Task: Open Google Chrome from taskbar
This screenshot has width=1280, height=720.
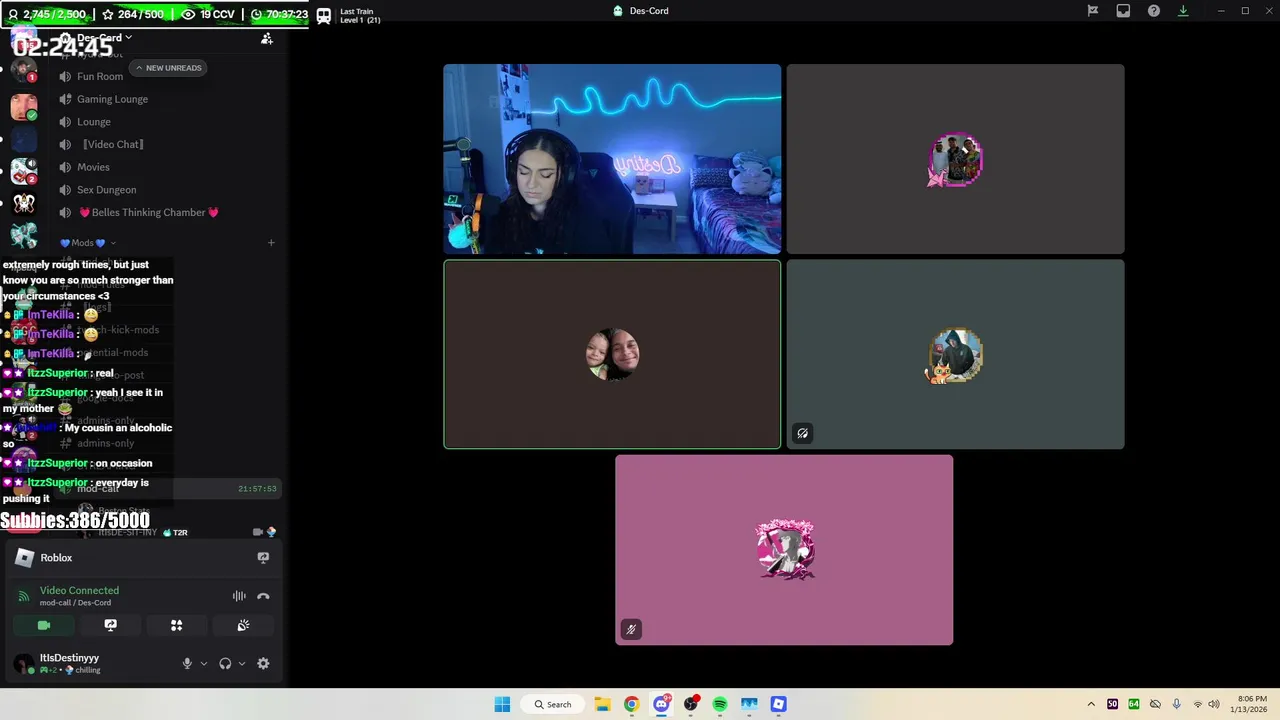Action: pyautogui.click(x=631, y=704)
